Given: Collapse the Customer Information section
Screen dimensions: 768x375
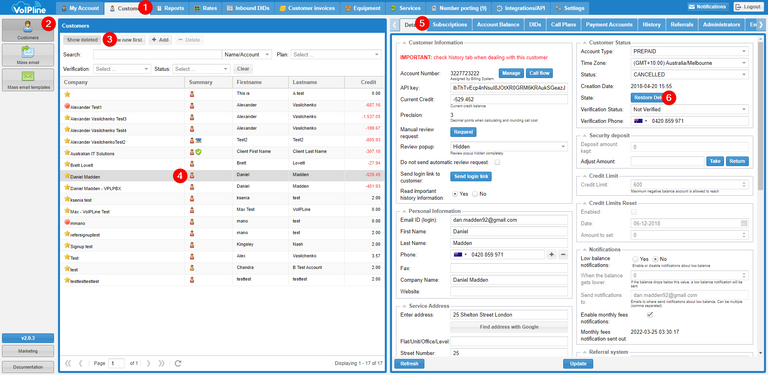Looking at the screenshot, I should pos(404,43).
